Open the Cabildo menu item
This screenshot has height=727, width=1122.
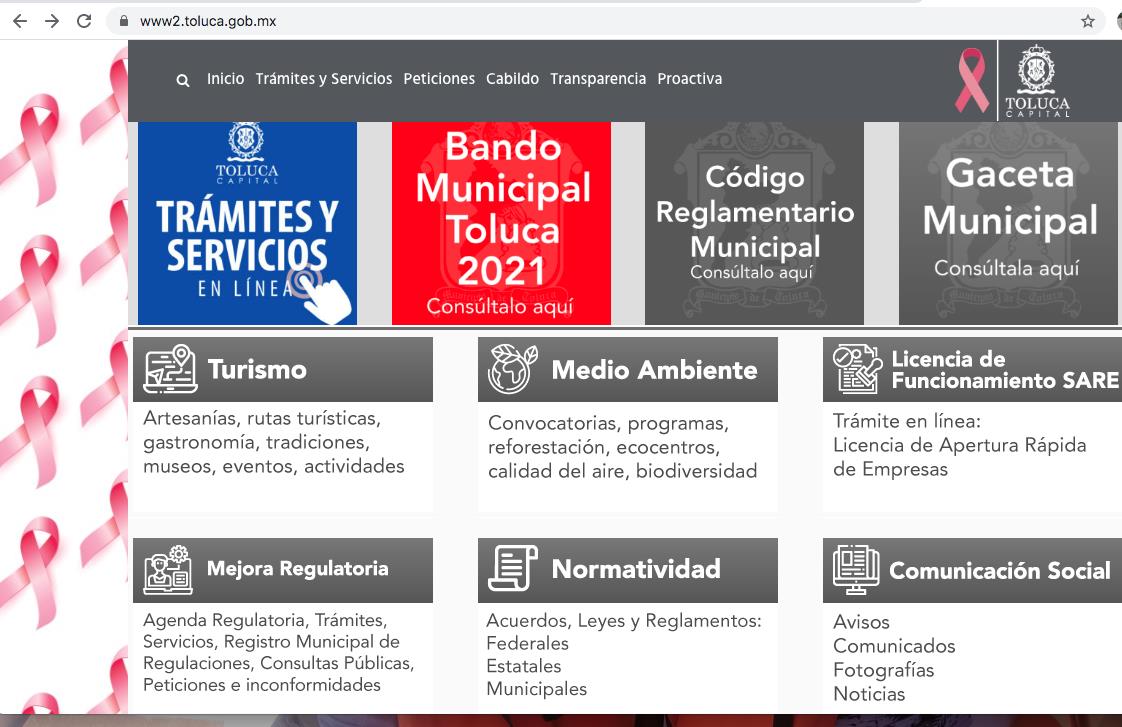[512, 79]
